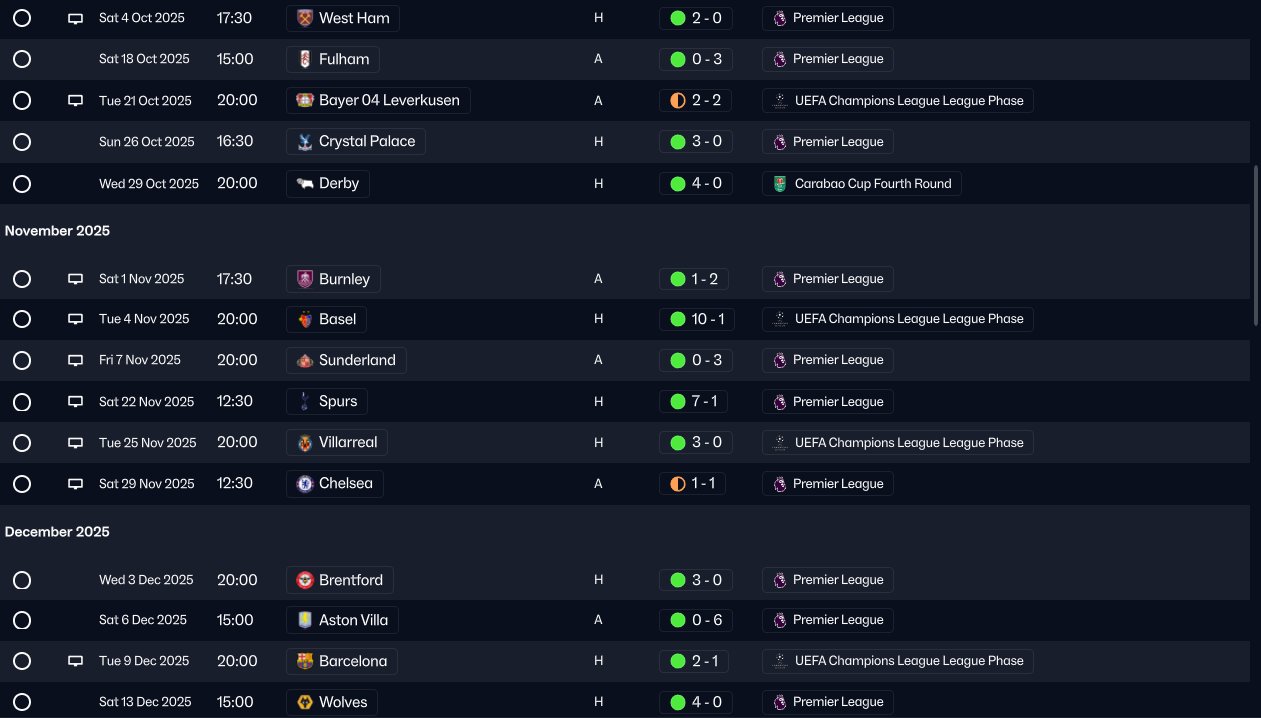Open the Villarreal team button
The width and height of the screenshot is (1261, 718).
pyautogui.click(x=337, y=442)
